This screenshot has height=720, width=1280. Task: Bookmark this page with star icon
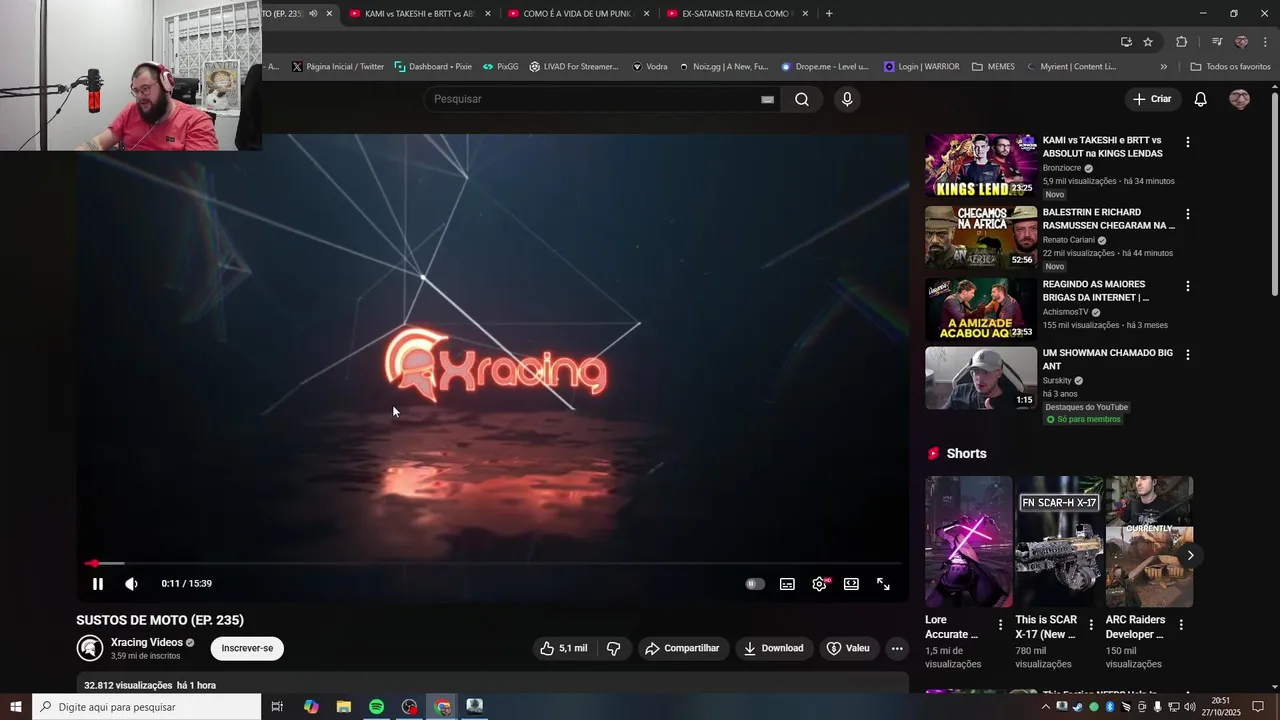coord(1148,42)
